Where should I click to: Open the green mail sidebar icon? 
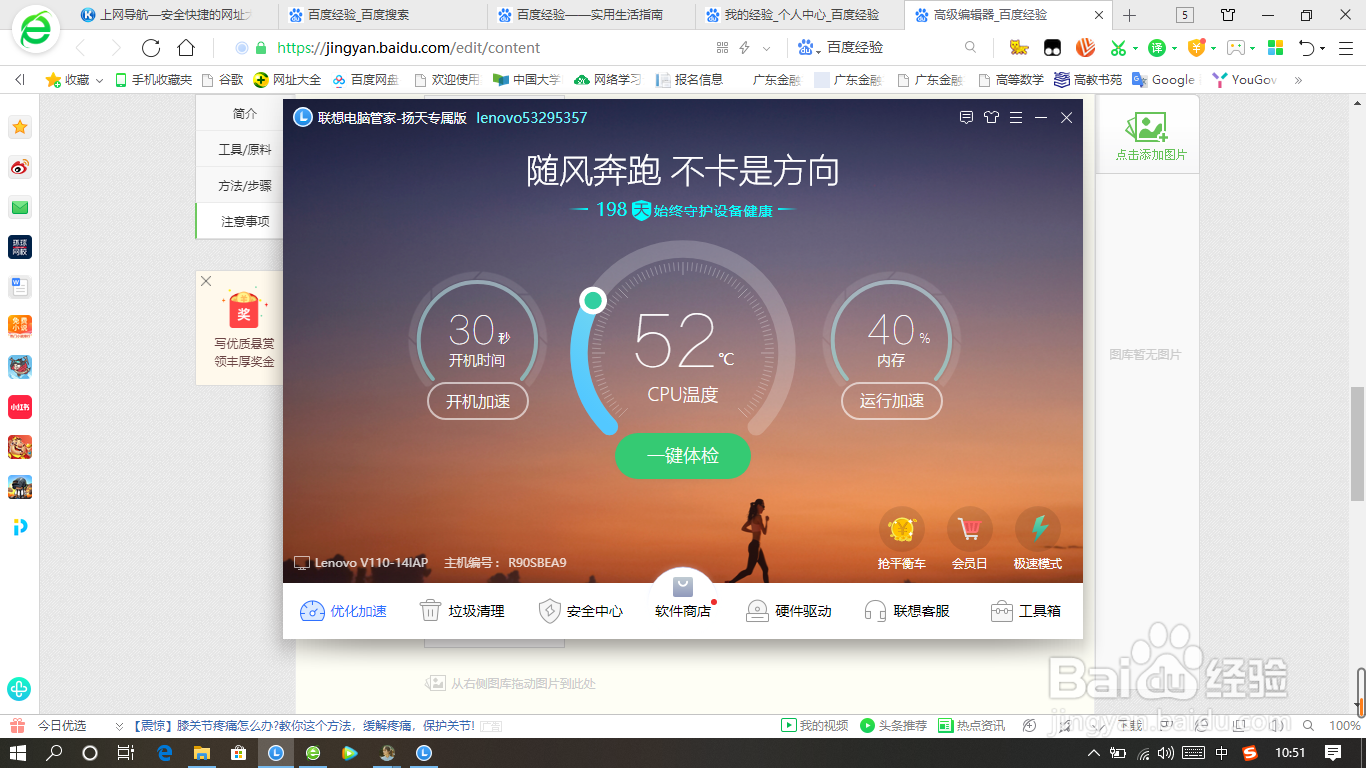click(x=20, y=207)
